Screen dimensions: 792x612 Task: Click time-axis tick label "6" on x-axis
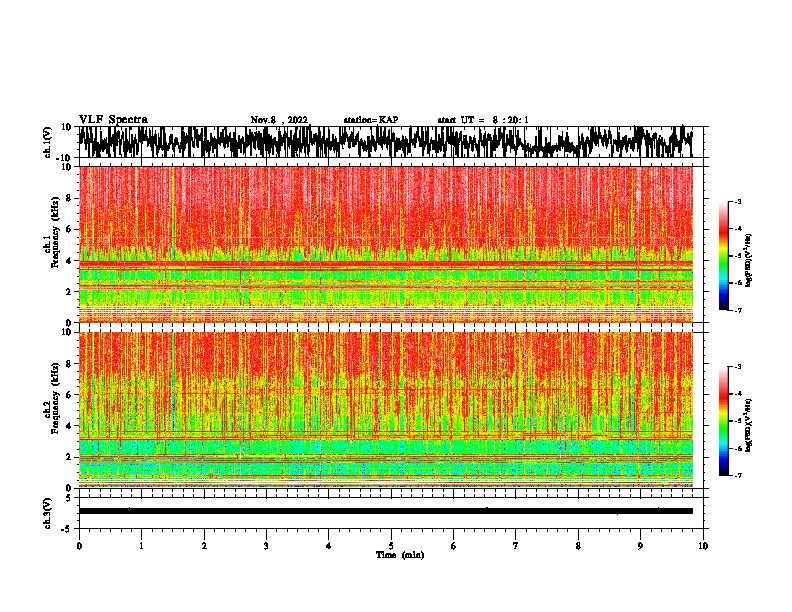coord(453,546)
